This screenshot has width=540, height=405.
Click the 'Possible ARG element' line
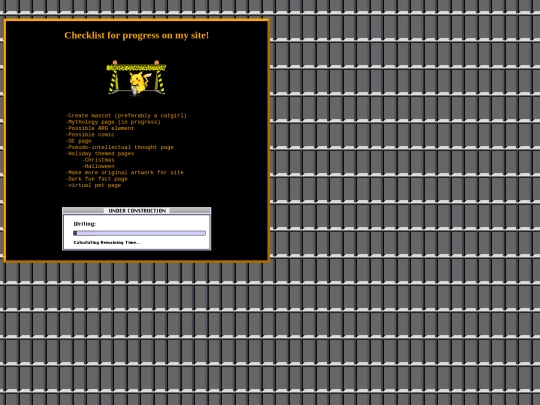tap(100, 128)
